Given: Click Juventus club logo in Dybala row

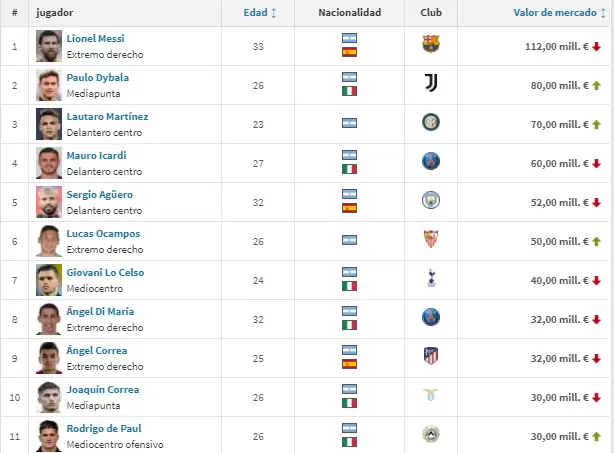Looking at the screenshot, I should click(x=431, y=84).
